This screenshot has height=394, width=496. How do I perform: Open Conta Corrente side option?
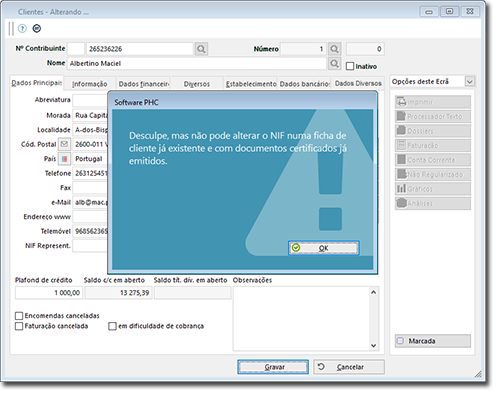(x=433, y=160)
